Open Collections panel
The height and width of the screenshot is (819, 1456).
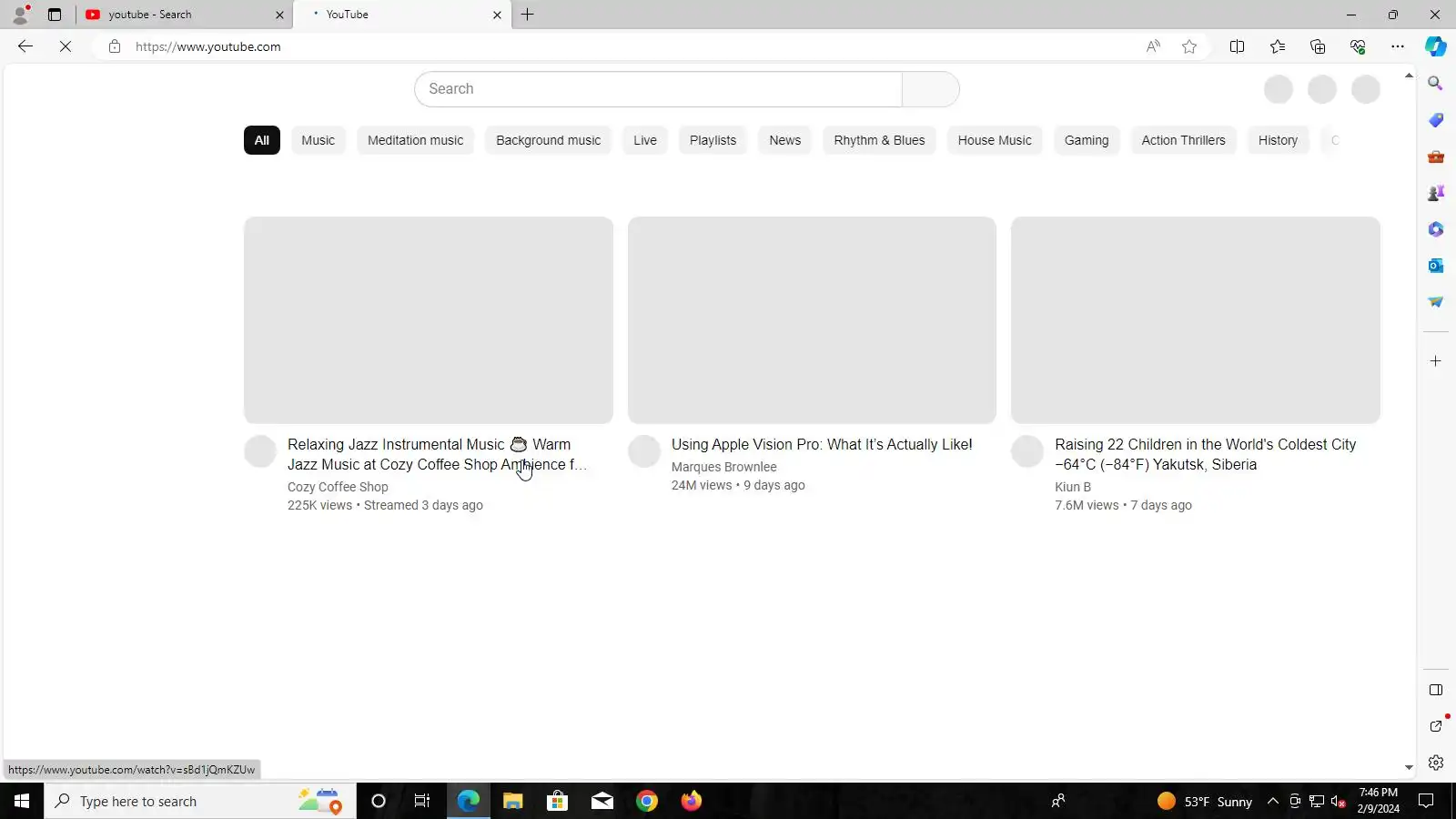[x=1318, y=46]
